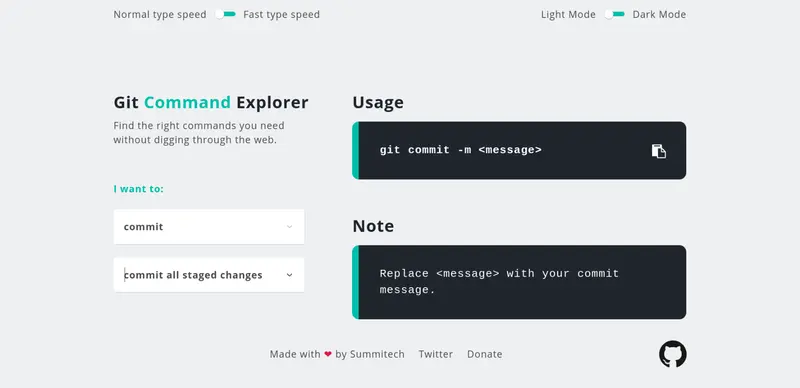Click the Git Command Explorer heading

click(x=211, y=103)
